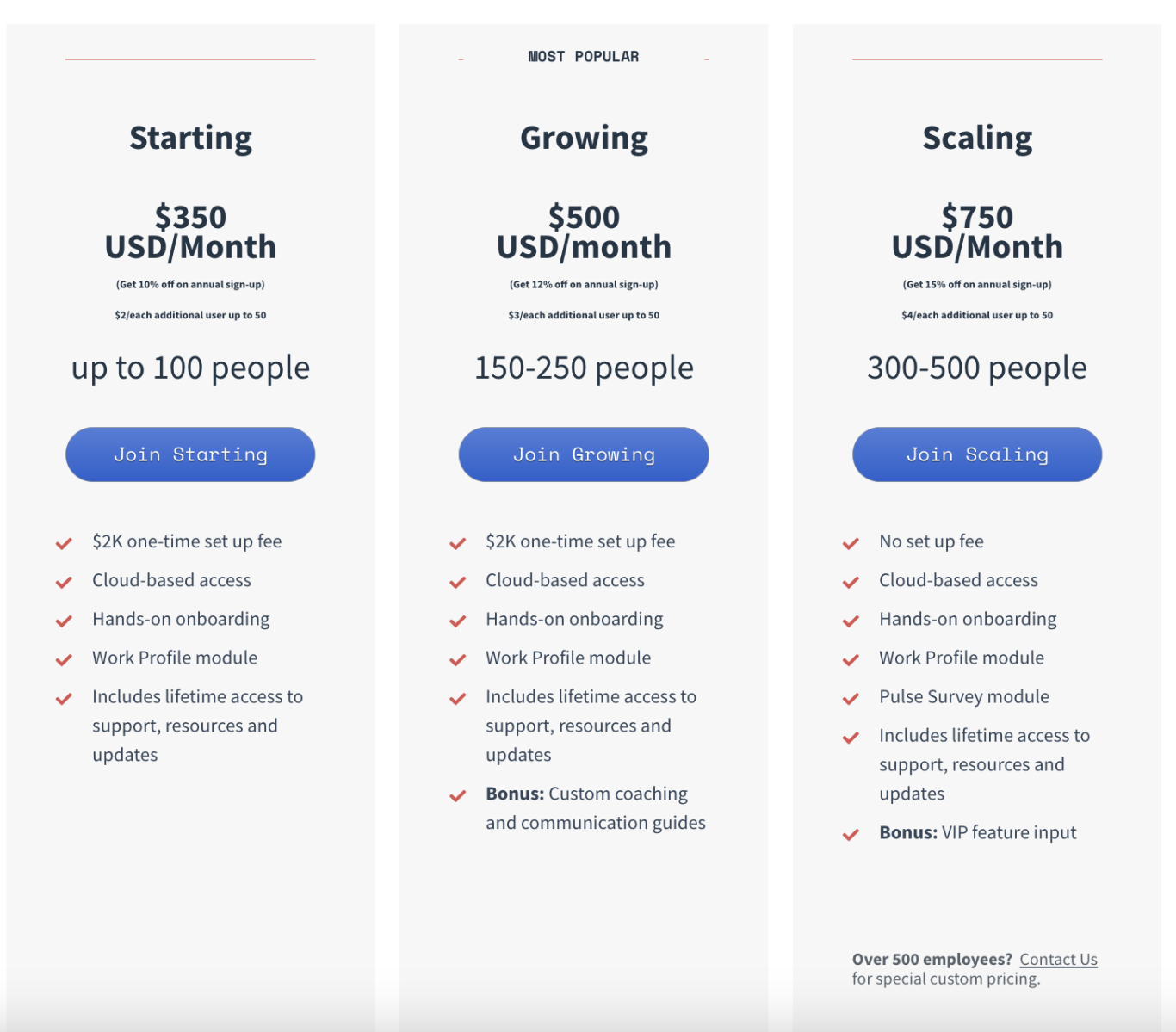Click checkmark next to Bonus: Custom coaching

457,795
